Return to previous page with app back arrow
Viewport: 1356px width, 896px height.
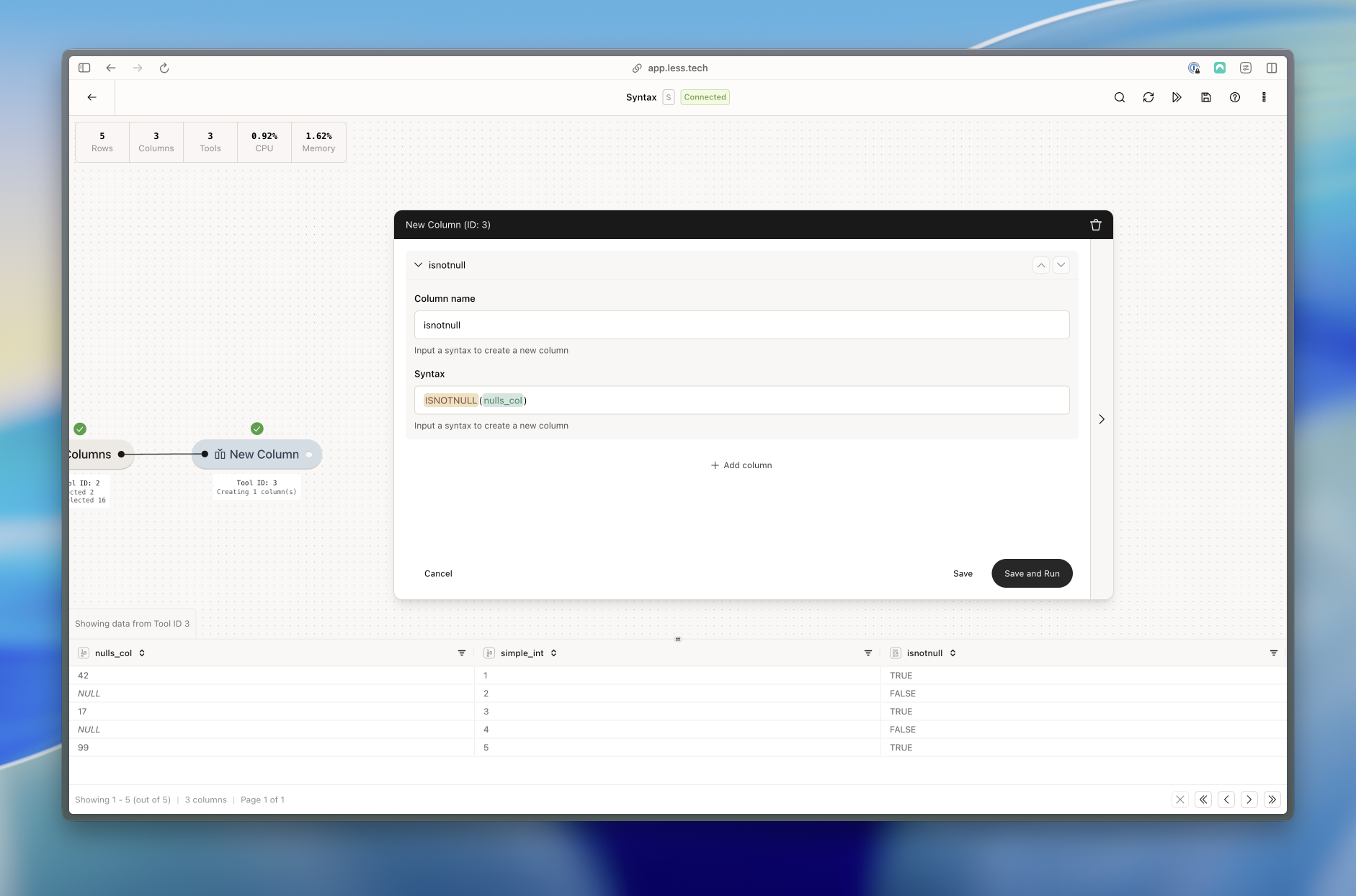tap(92, 97)
